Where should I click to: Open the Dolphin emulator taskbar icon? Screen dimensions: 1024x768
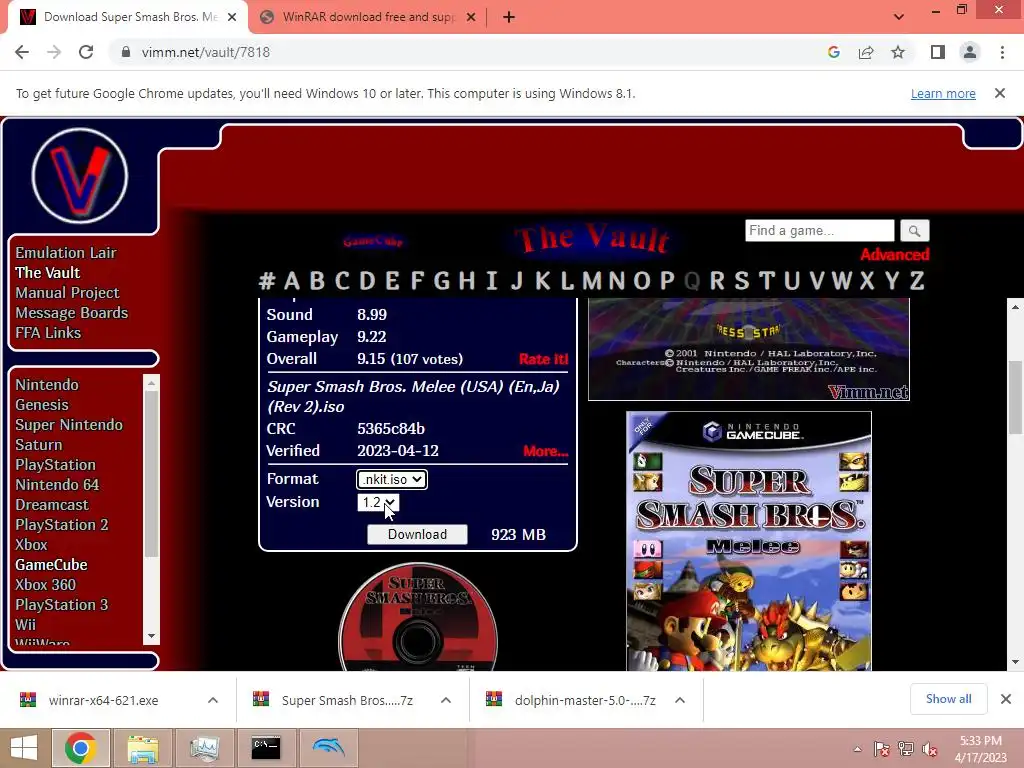(328, 748)
